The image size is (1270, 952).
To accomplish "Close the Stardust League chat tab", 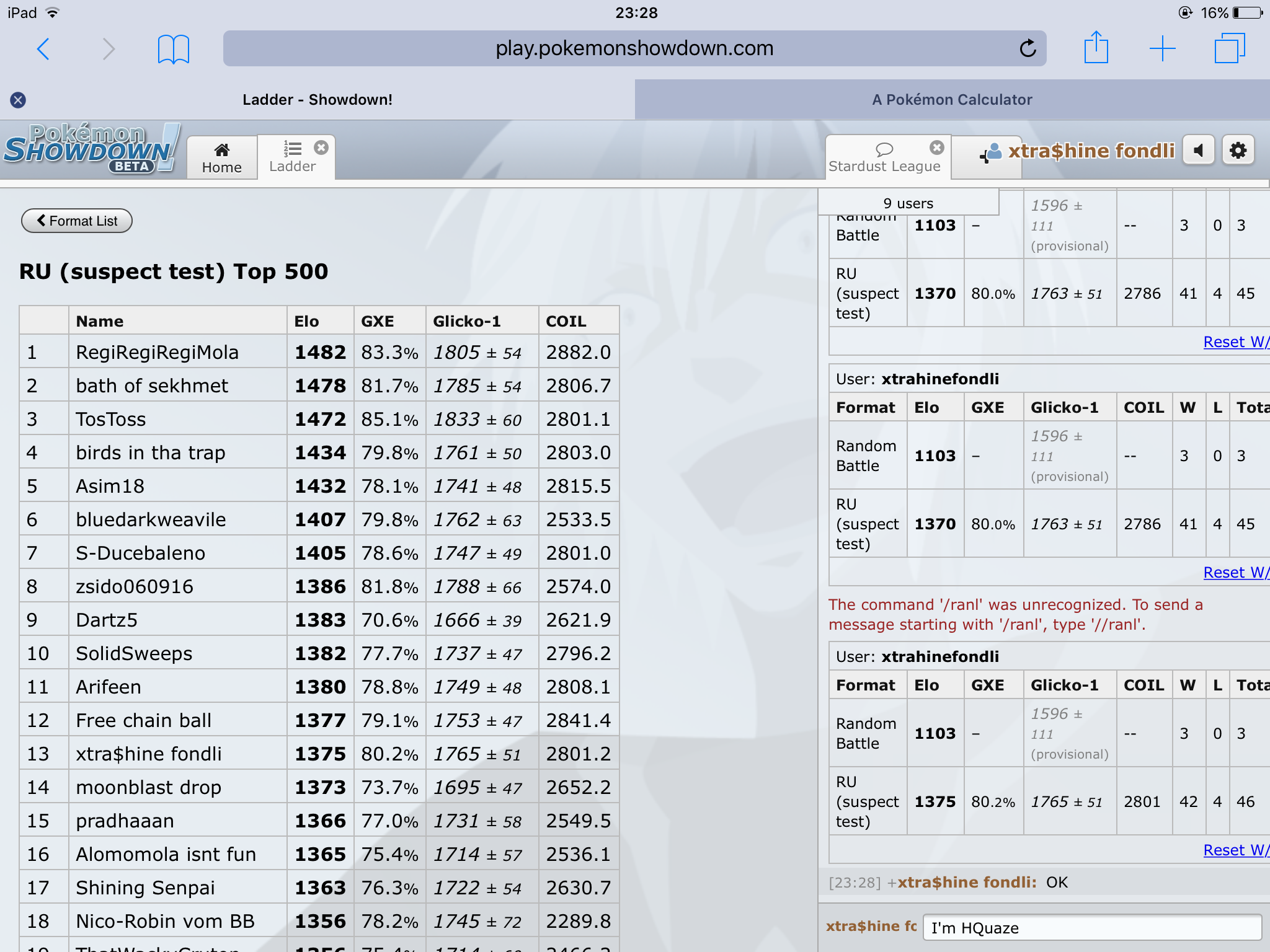I will pos(936,148).
